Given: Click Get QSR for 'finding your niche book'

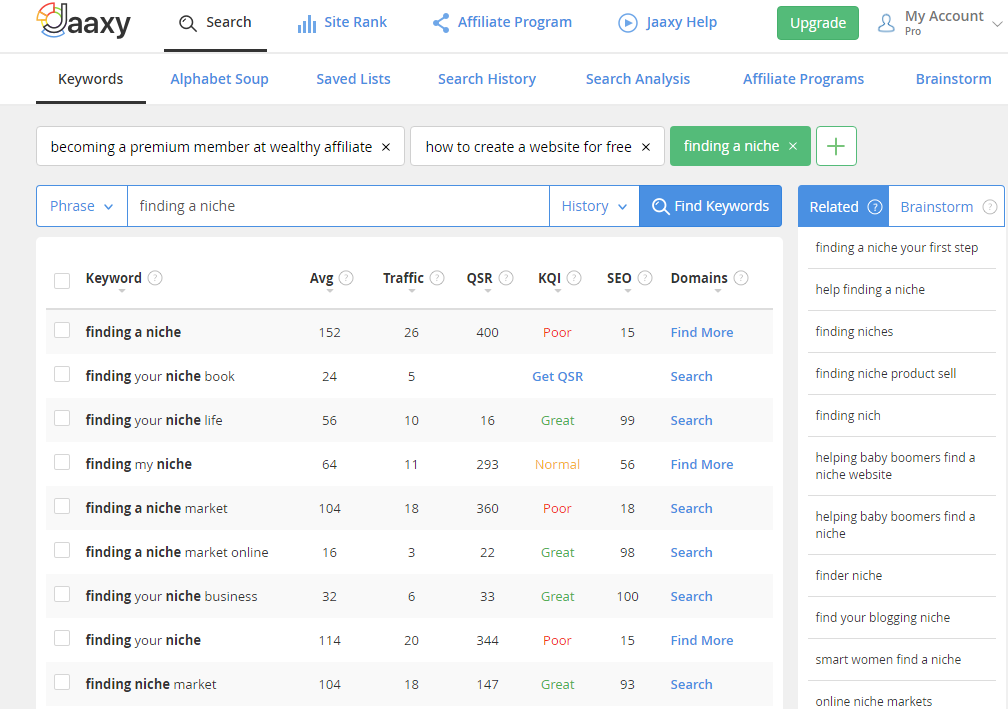Looking at the screenshot, I should click(557, 377).
